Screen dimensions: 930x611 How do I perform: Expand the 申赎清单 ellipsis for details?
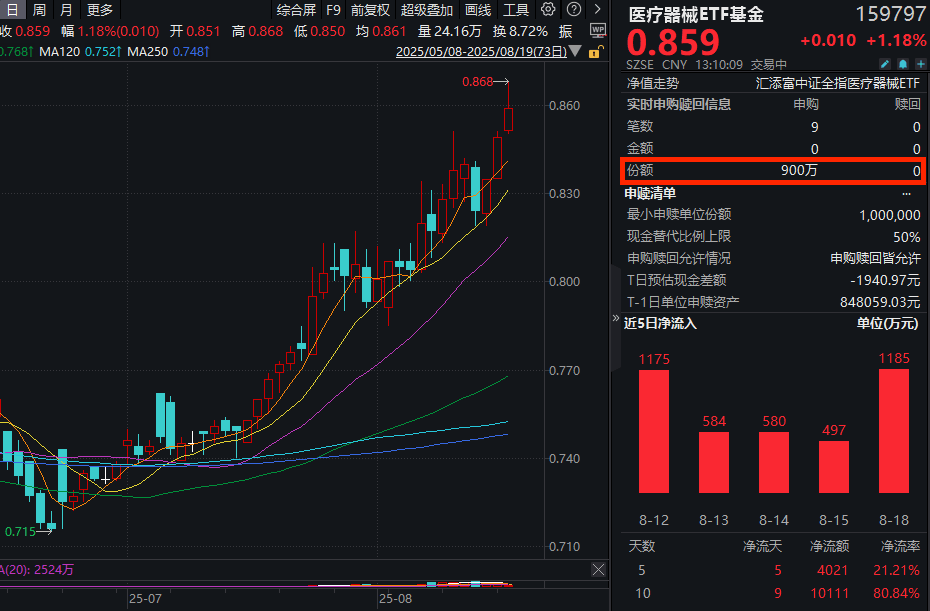point(907,193)
